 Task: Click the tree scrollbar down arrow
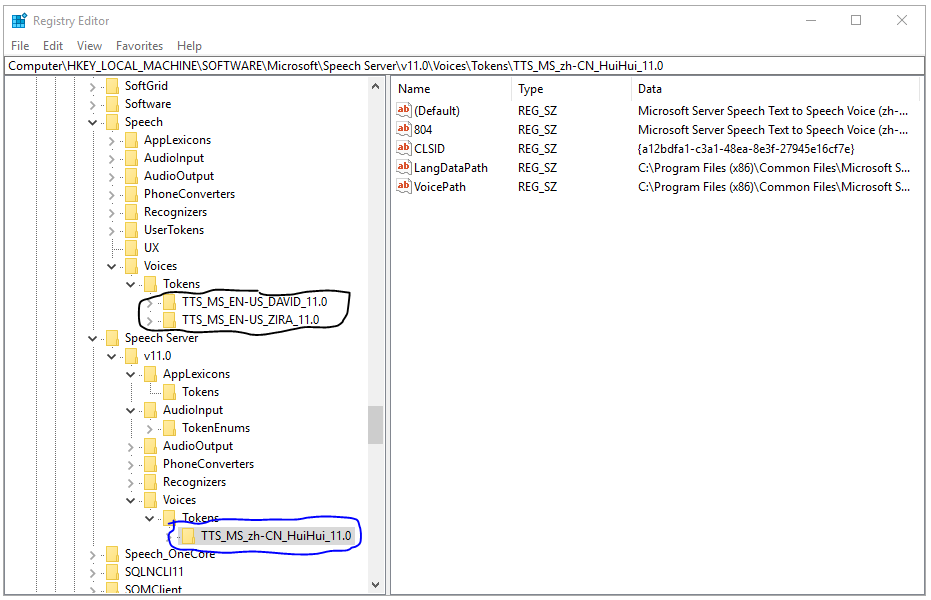(375, 585)
